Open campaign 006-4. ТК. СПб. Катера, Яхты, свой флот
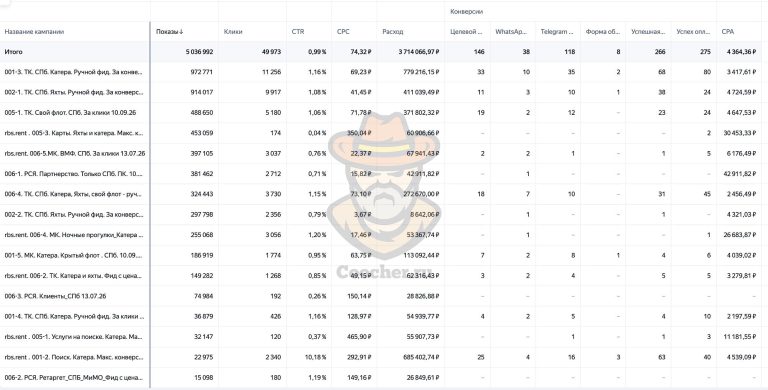The image size is (768, 390). (74, 195)
